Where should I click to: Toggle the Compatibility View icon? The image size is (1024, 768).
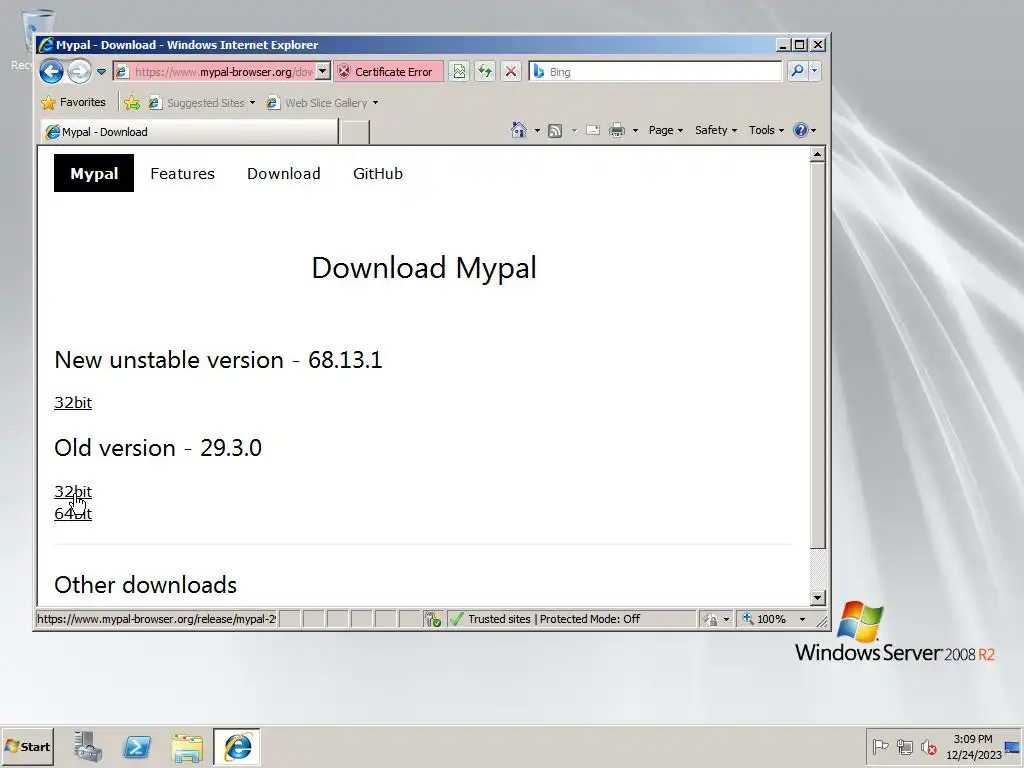click(459, 71)
